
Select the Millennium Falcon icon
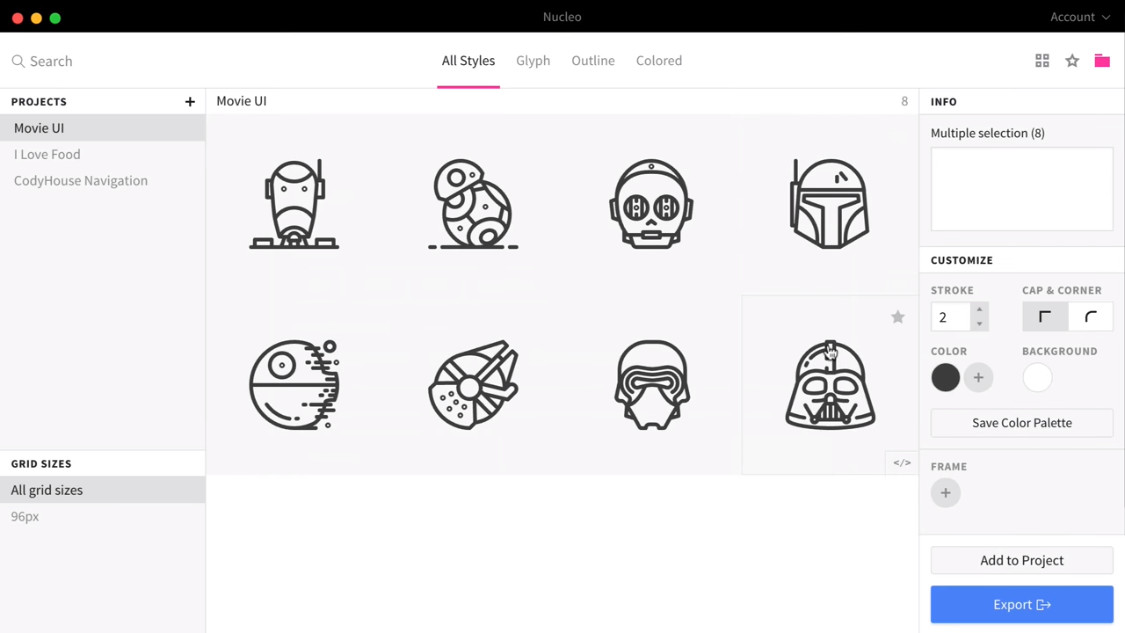tap(473, 385)
